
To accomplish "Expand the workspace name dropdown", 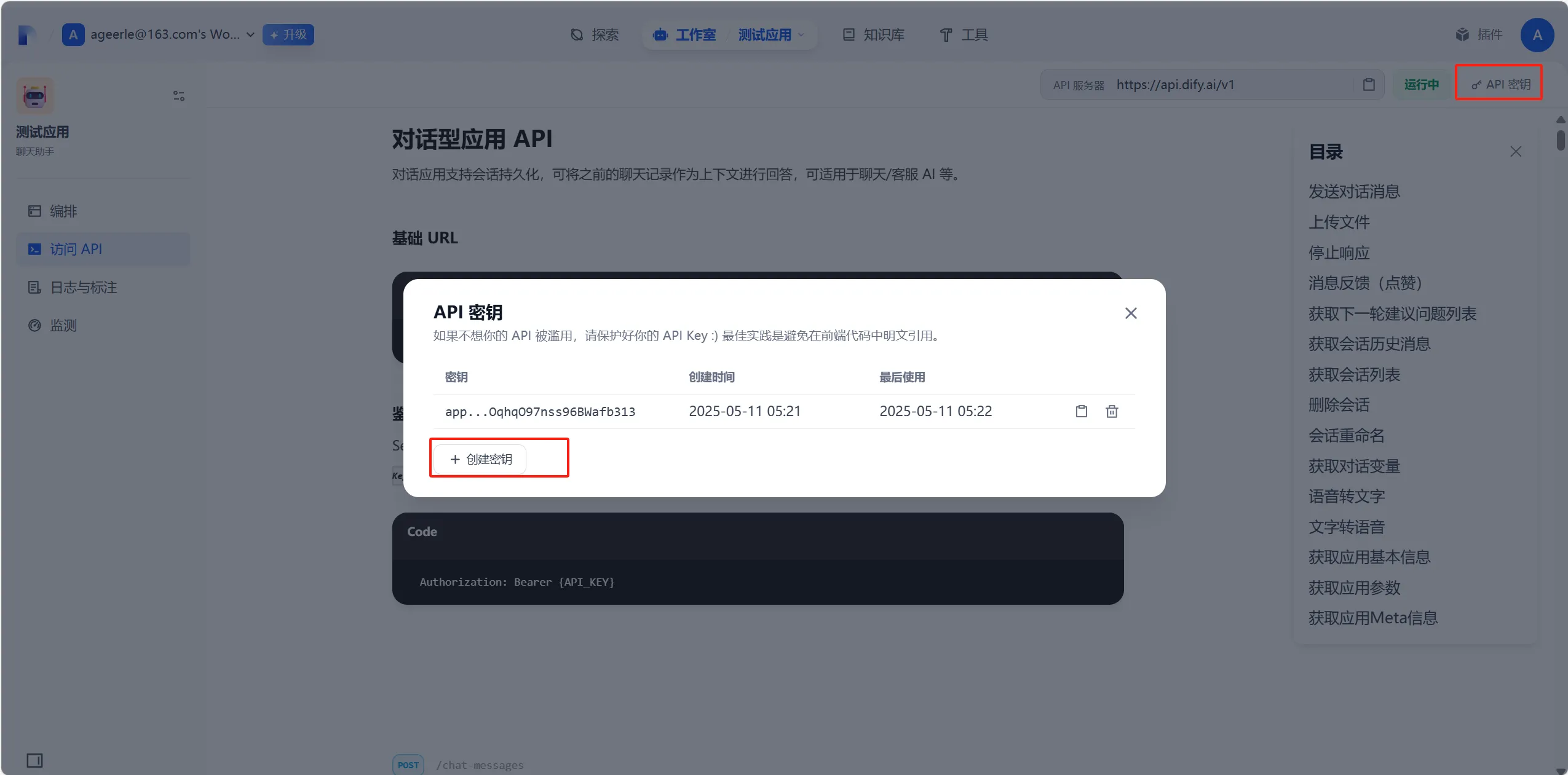I will 250,35.
